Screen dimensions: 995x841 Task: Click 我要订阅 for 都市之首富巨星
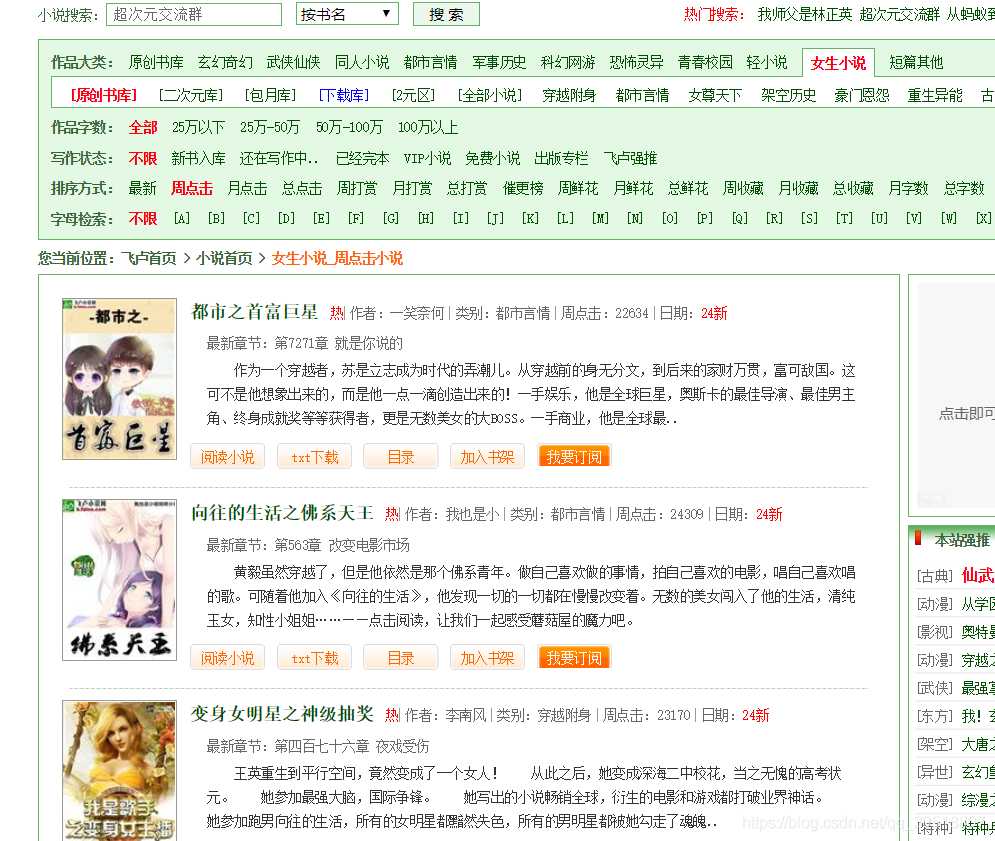574,457
